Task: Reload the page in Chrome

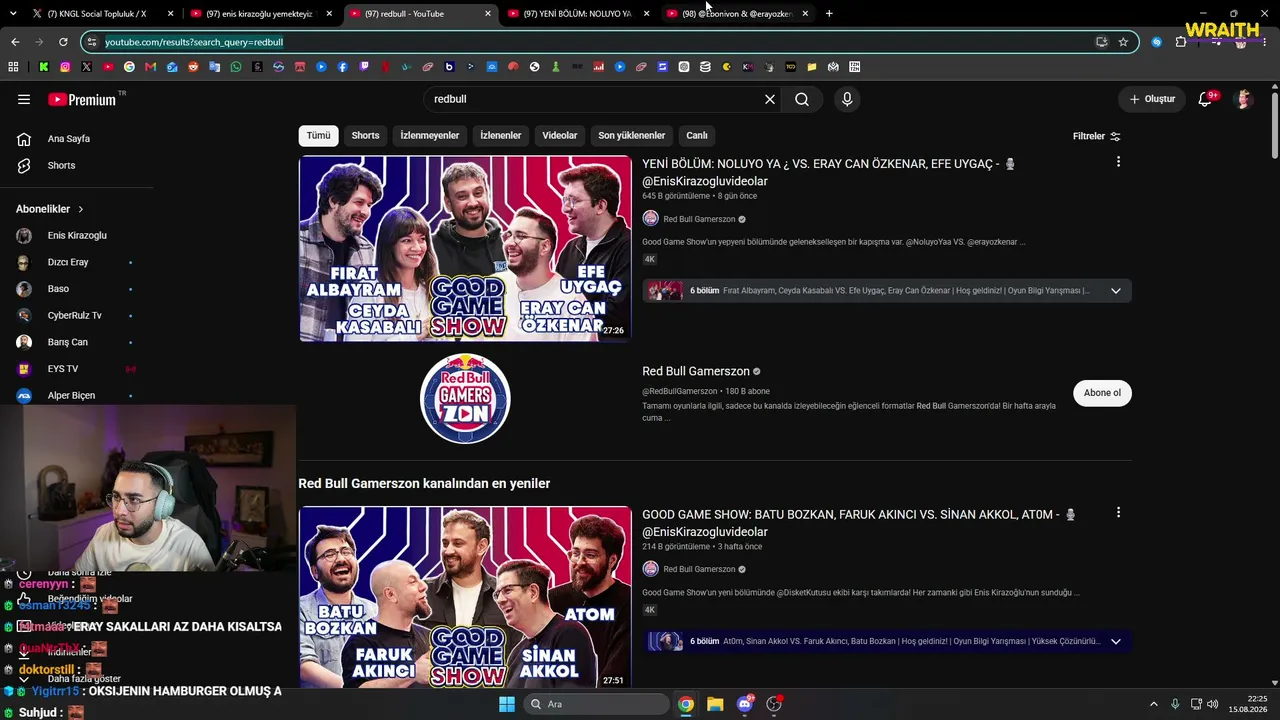Action: click(63, 42)
